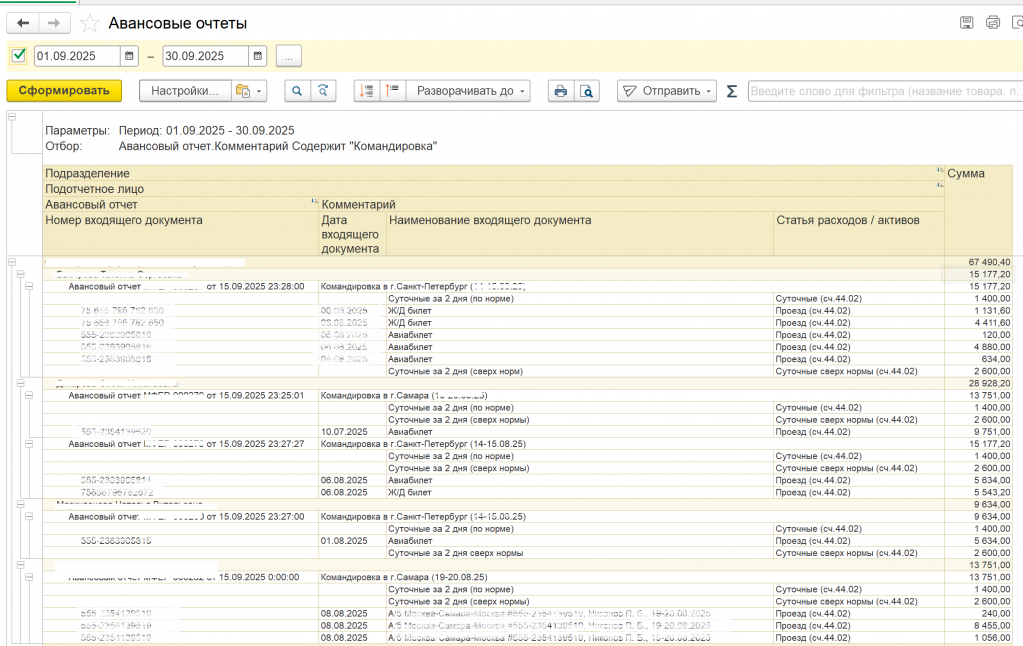Click the print icon in report toolbar

click(x=561, y=91)
